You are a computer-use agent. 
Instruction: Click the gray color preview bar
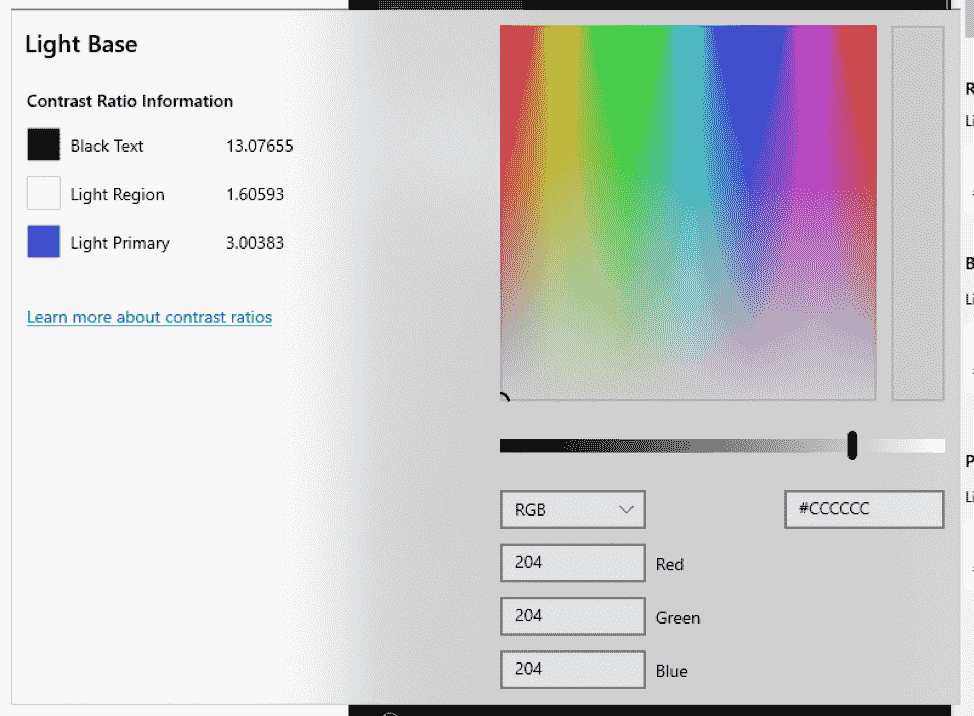tap(917, 212)
